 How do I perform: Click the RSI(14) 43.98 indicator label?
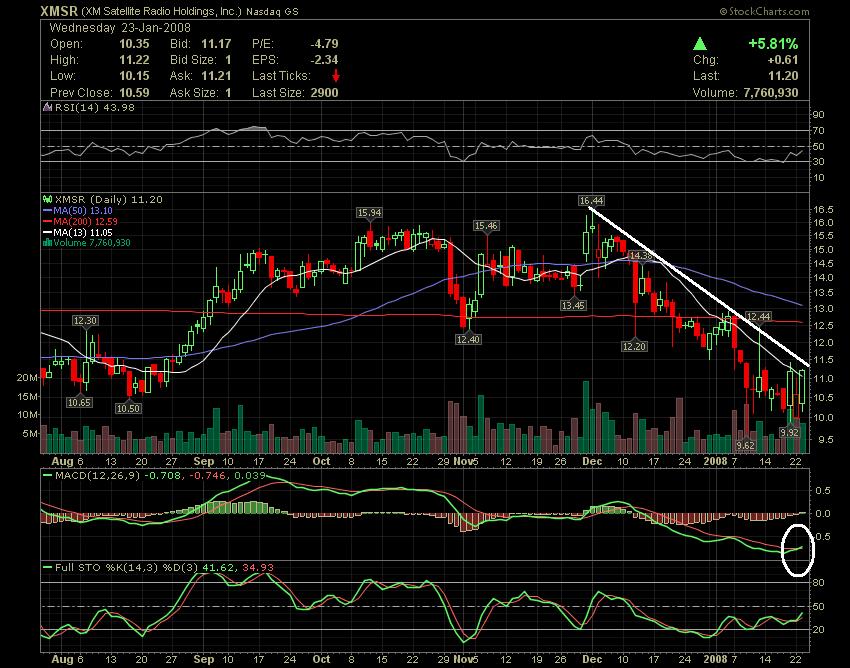95,107
